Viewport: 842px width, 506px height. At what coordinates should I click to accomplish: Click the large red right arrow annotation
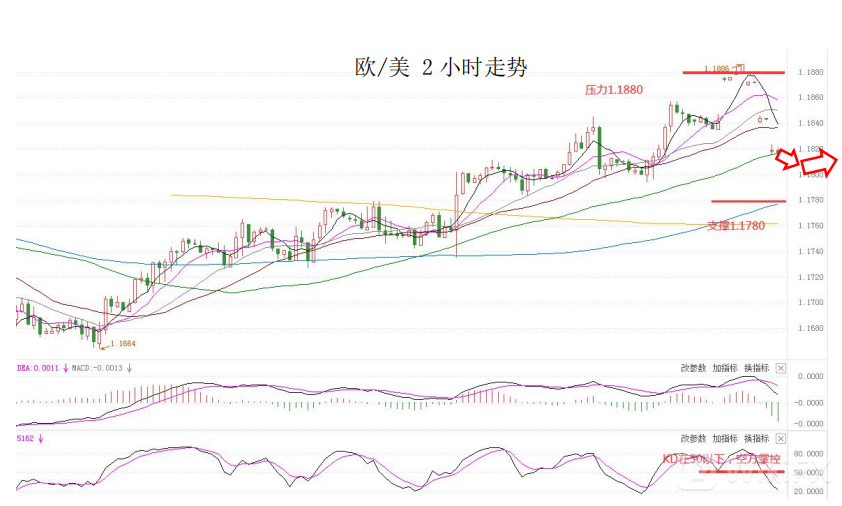[x=819, y=162]
